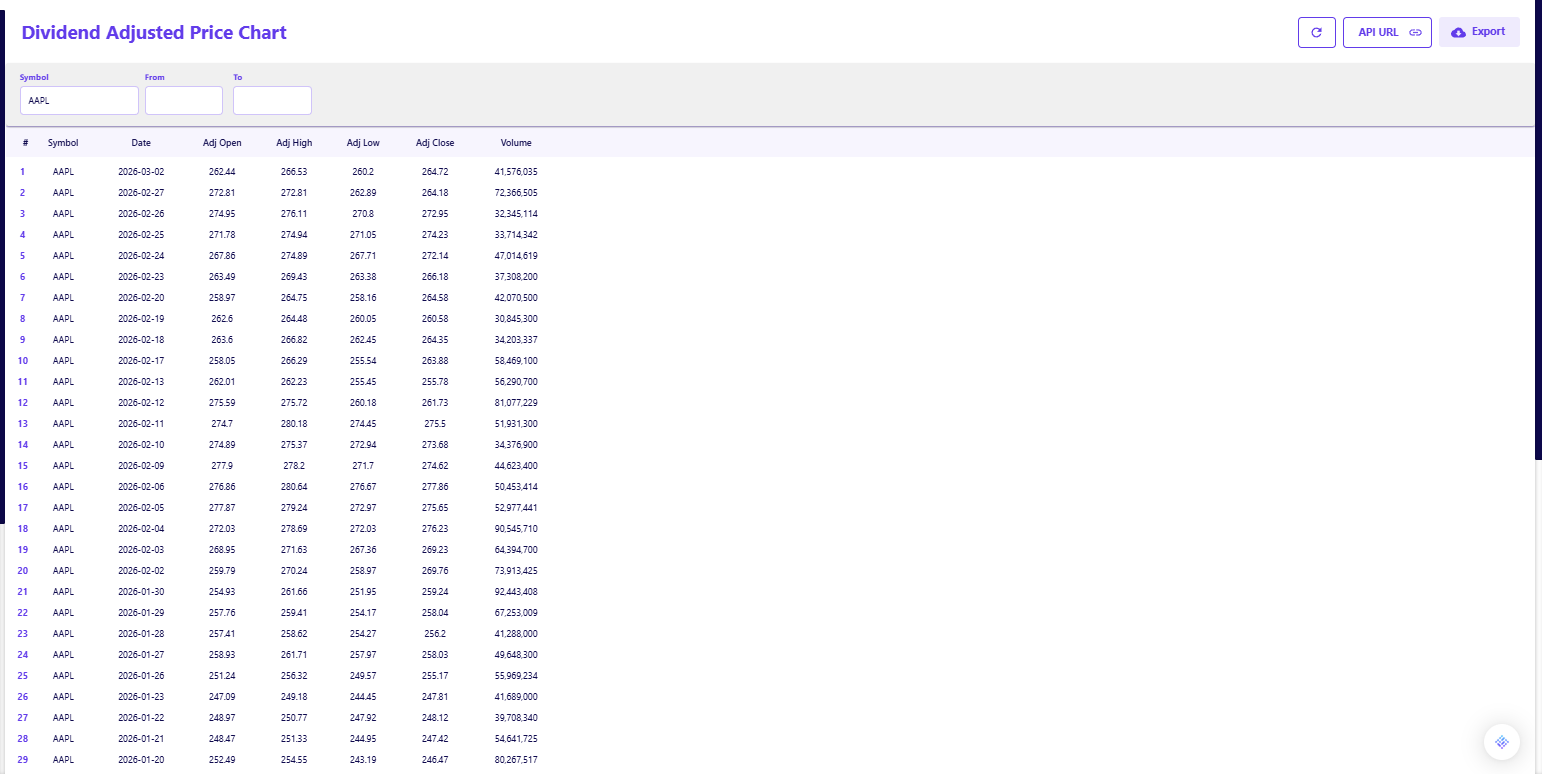Click the Volume column header
The width and height of the screenshot is (1542, 774).
[516, 143]
